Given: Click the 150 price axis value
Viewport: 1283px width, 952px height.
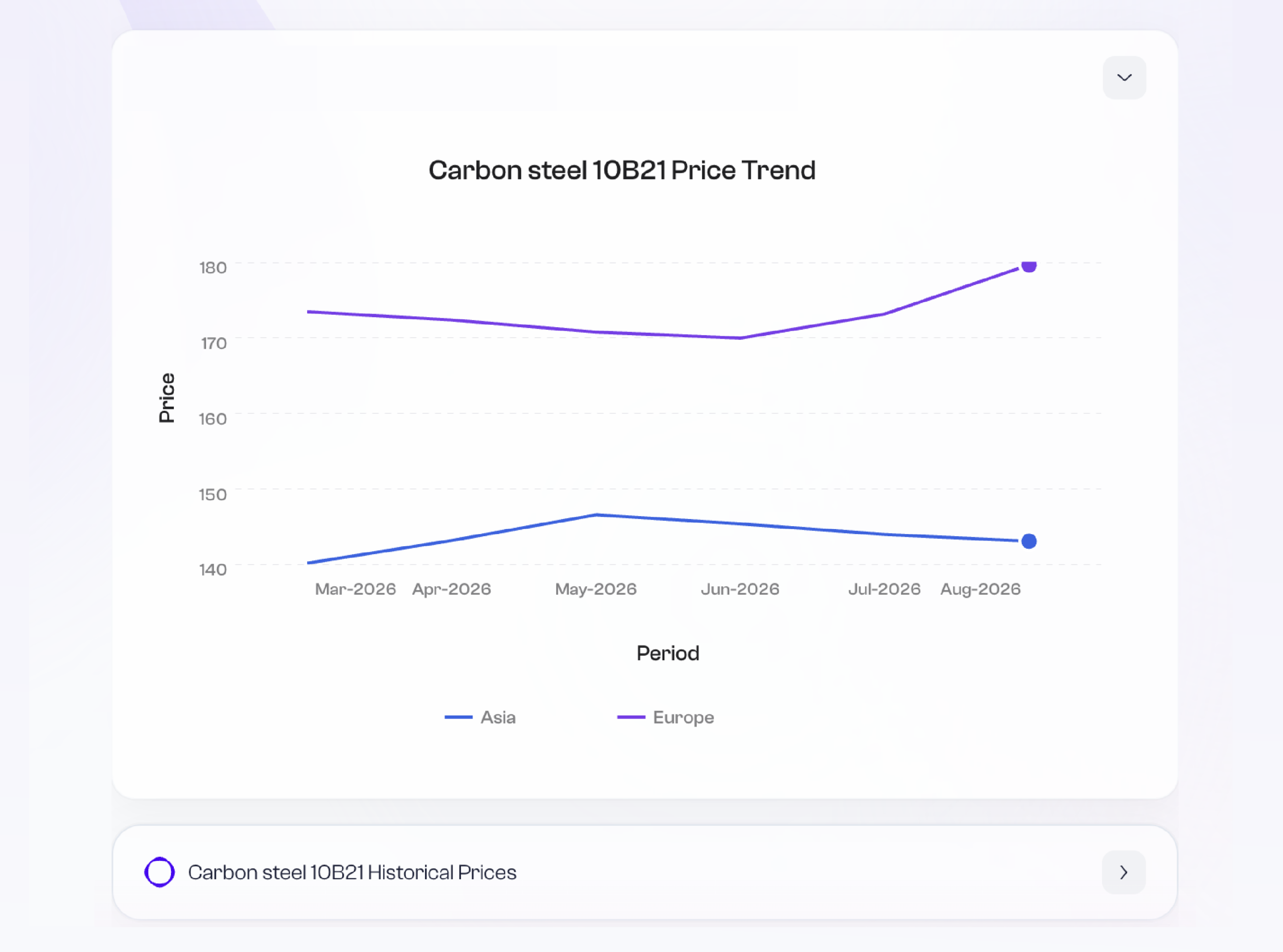Looking at the screenshot, I should [212, 495].
